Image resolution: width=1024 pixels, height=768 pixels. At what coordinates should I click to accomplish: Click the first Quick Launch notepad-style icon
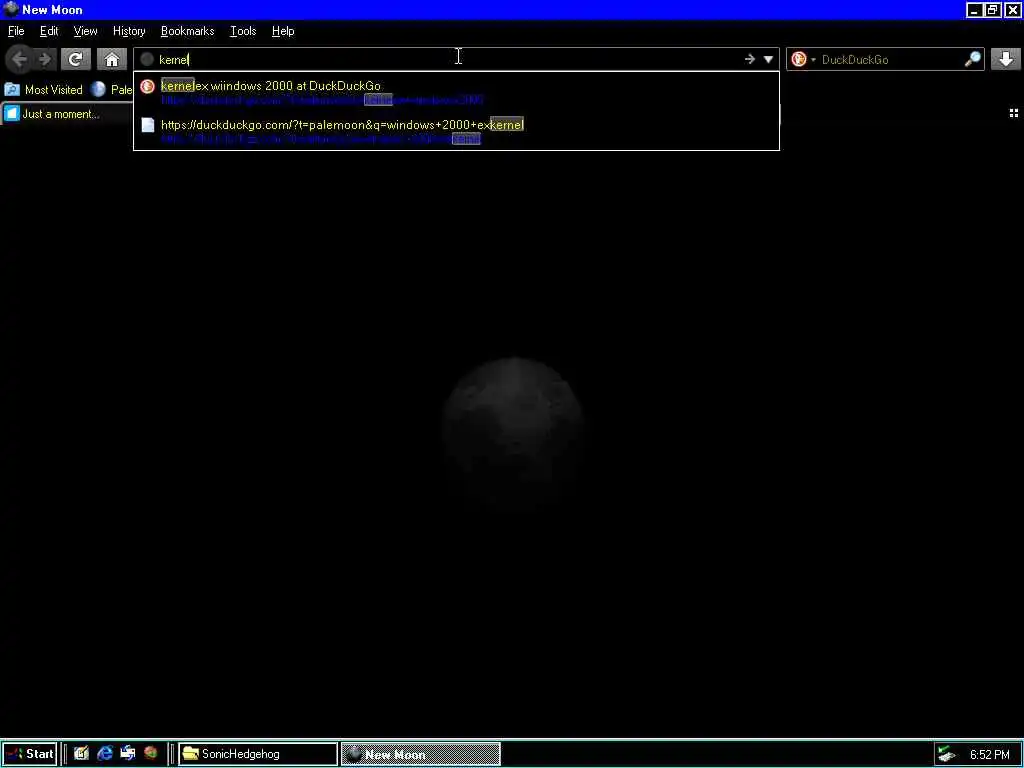(x=81, y=754)
